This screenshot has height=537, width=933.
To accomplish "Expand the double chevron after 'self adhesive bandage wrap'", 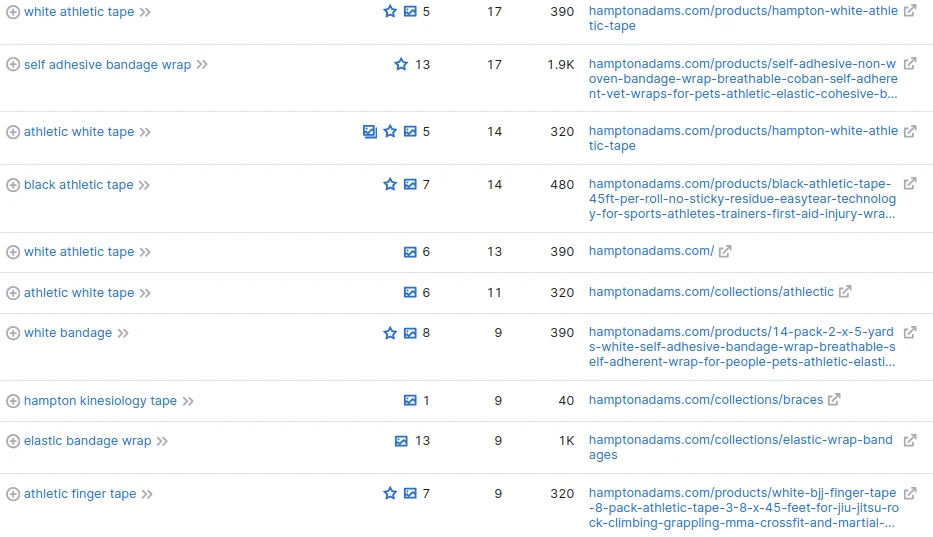I will [202, 64].
